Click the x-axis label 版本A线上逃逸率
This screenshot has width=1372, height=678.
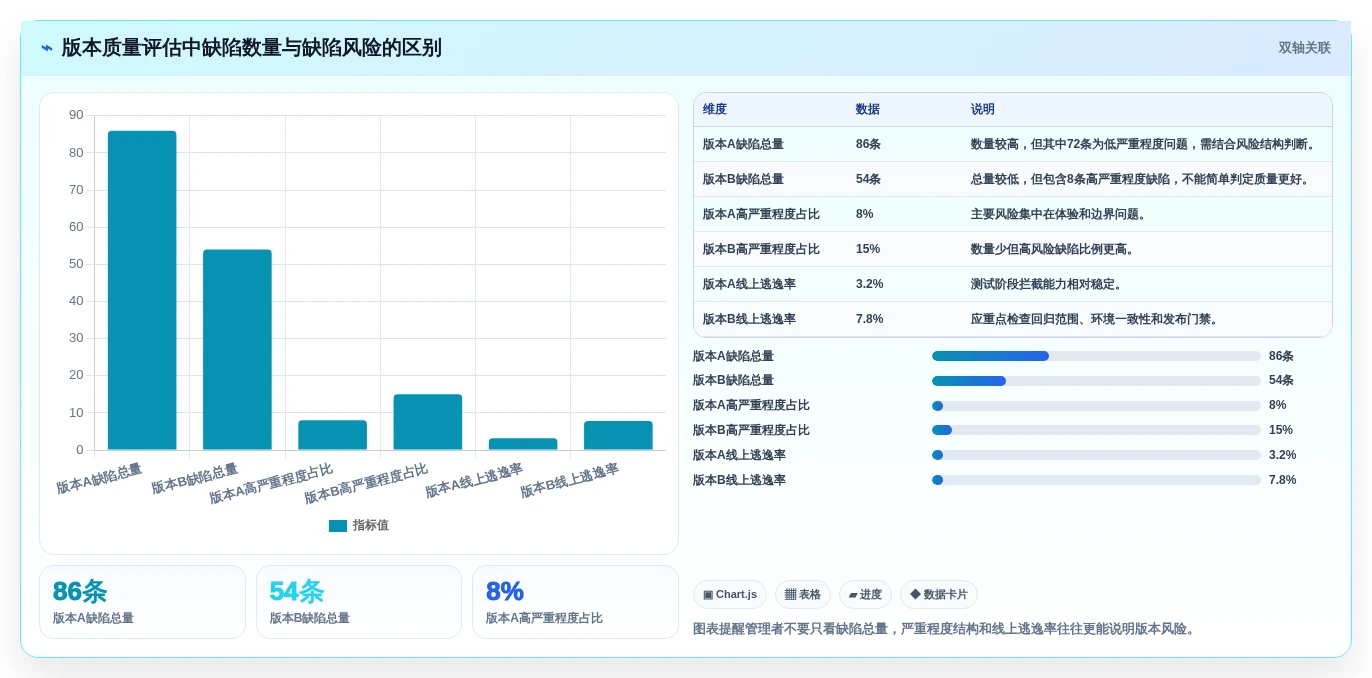click(x=474, y=480)
